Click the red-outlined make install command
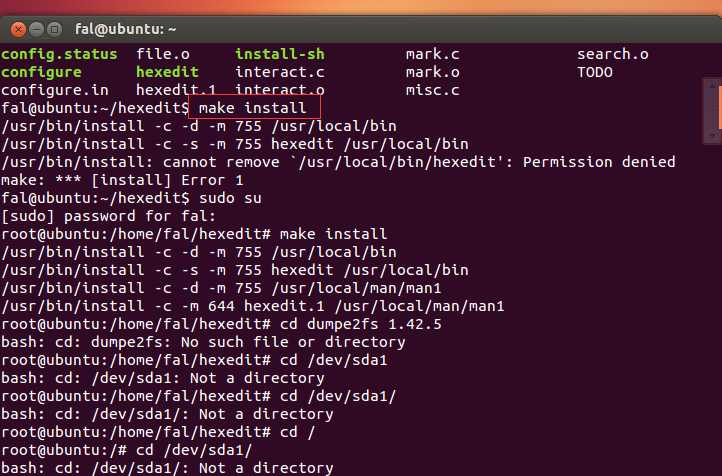The width and height of the screenshot is (722, 476). pos(253,108)
